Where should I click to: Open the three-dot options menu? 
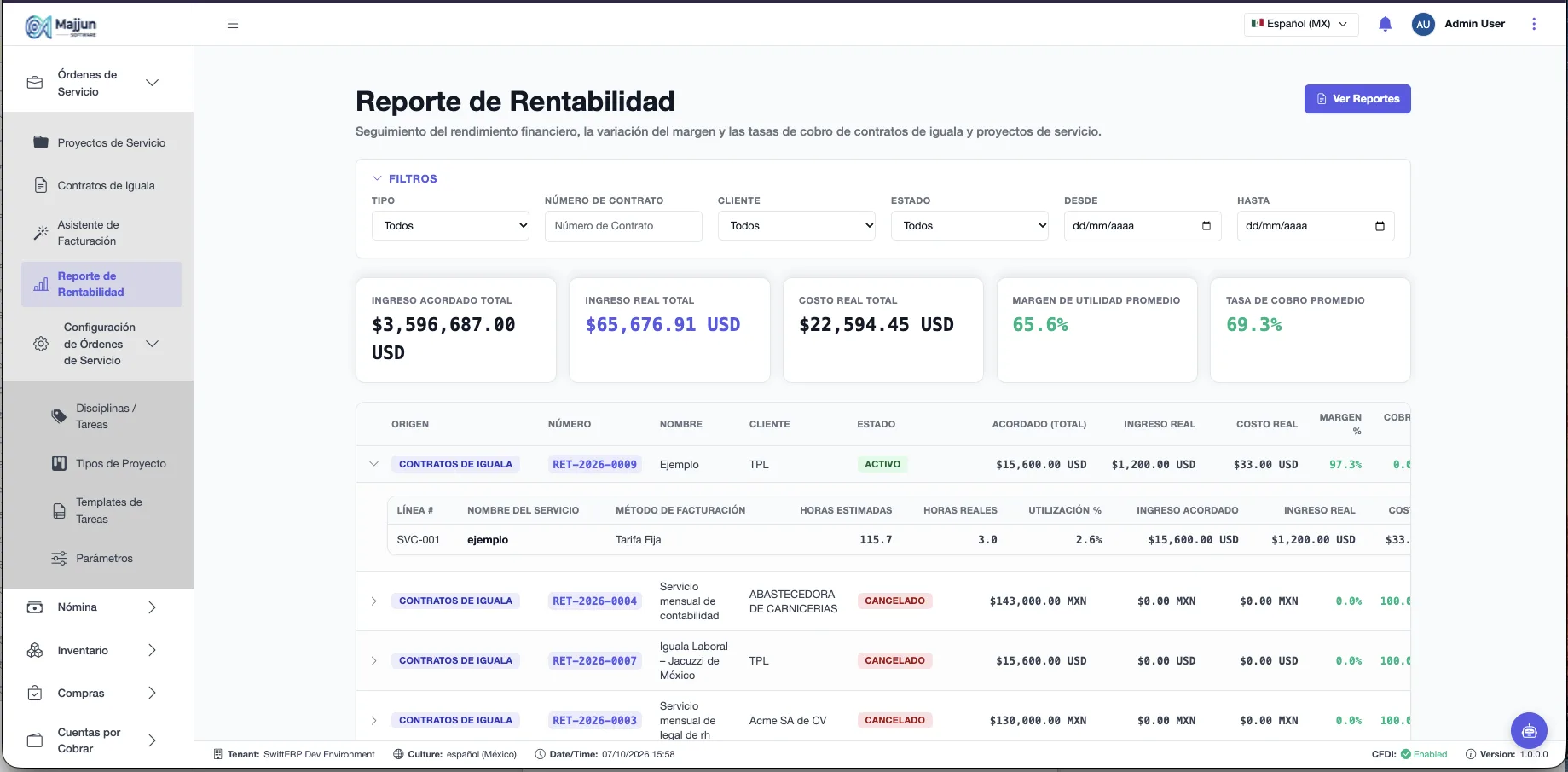(1534, 24)
